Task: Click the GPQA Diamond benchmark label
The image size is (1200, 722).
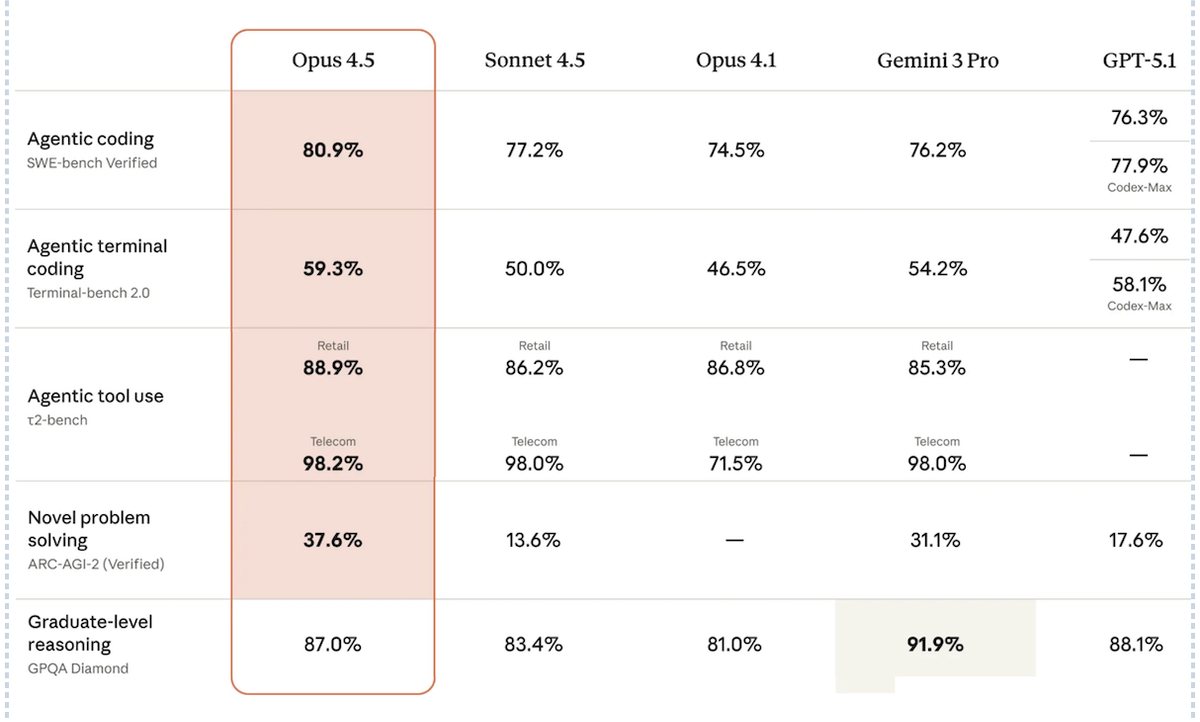Action: [78, 668]
